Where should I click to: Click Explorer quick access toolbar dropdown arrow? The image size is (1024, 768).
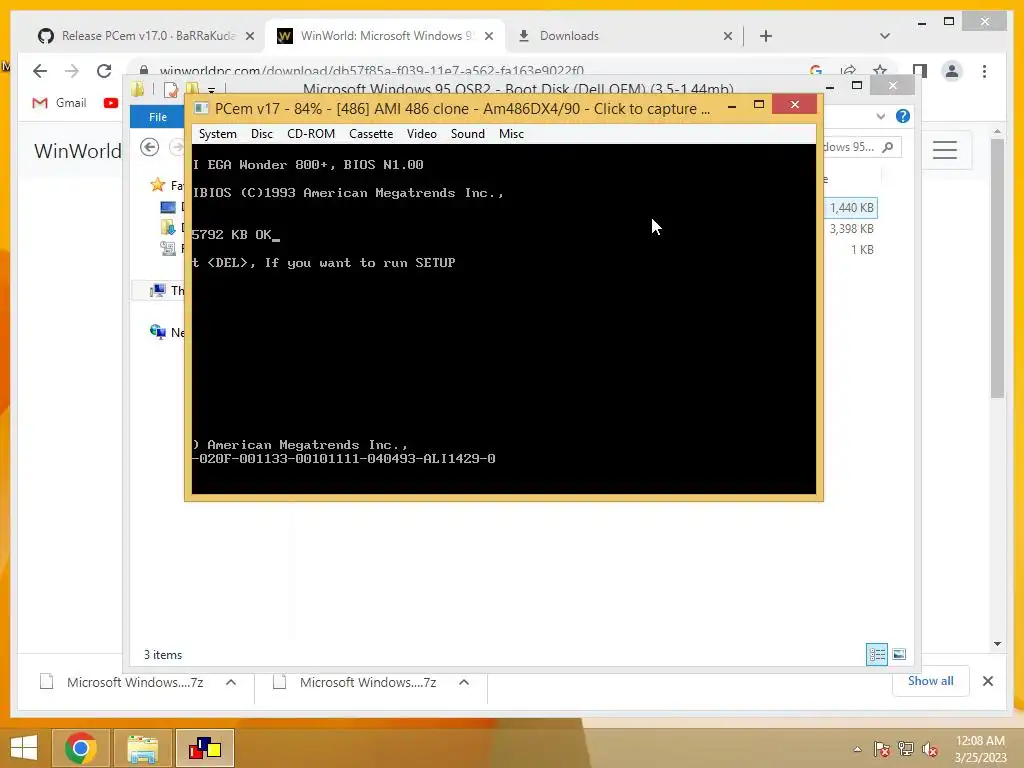tap(211, 90)
